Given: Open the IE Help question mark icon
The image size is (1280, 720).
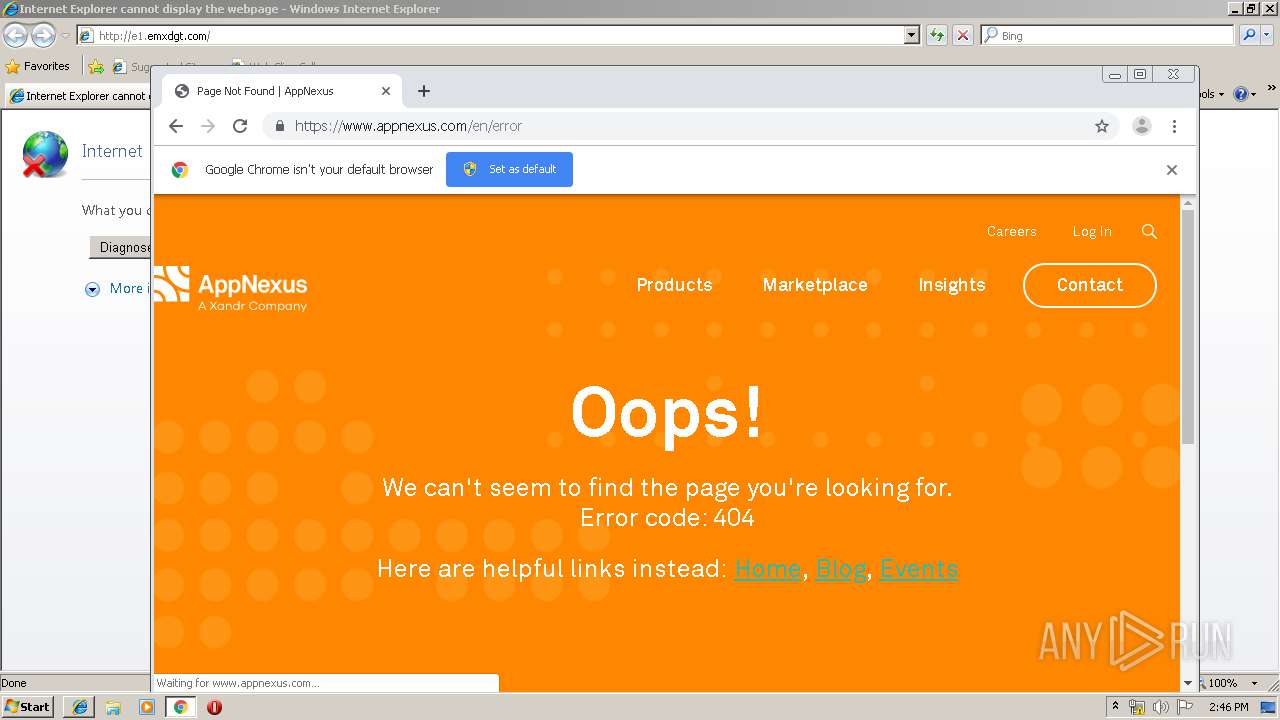Looking at the screenshot, I should click(x=1240, y=94).
